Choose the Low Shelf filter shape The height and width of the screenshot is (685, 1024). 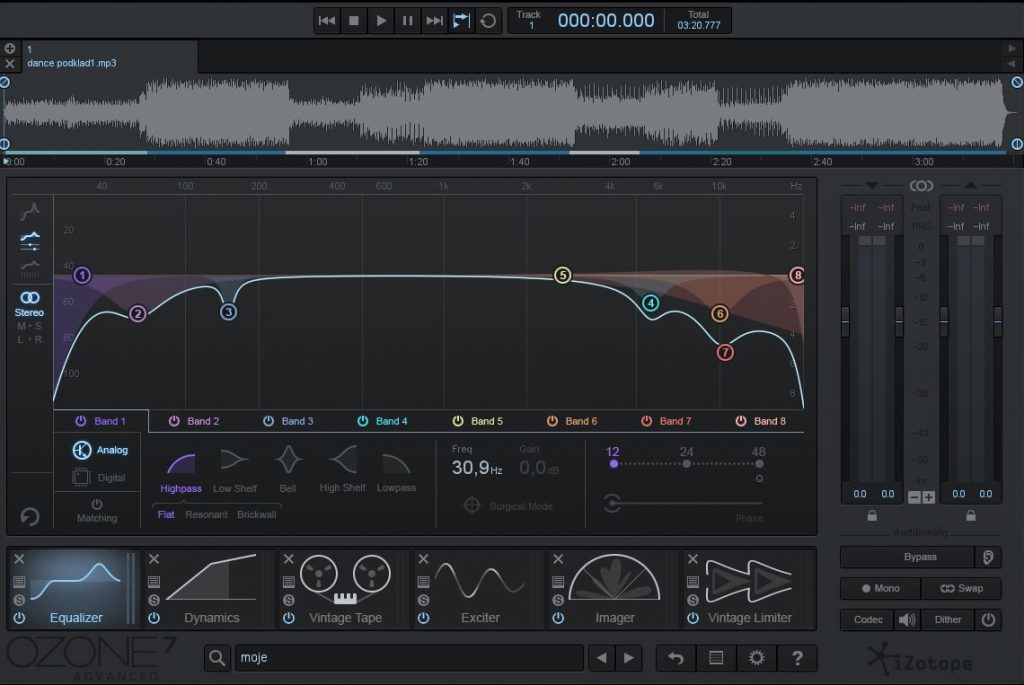click(234, 471)
